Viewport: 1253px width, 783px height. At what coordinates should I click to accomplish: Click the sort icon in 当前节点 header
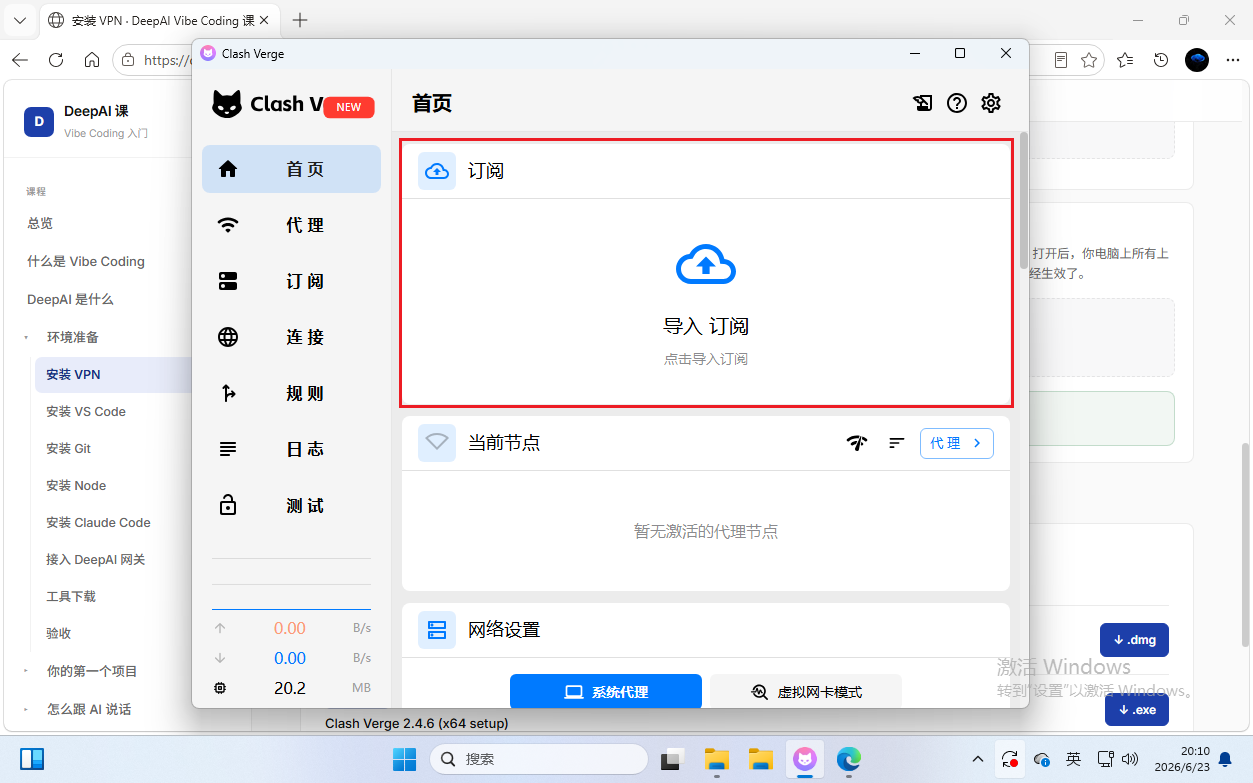pyautogui.click(x=897, y=443)
